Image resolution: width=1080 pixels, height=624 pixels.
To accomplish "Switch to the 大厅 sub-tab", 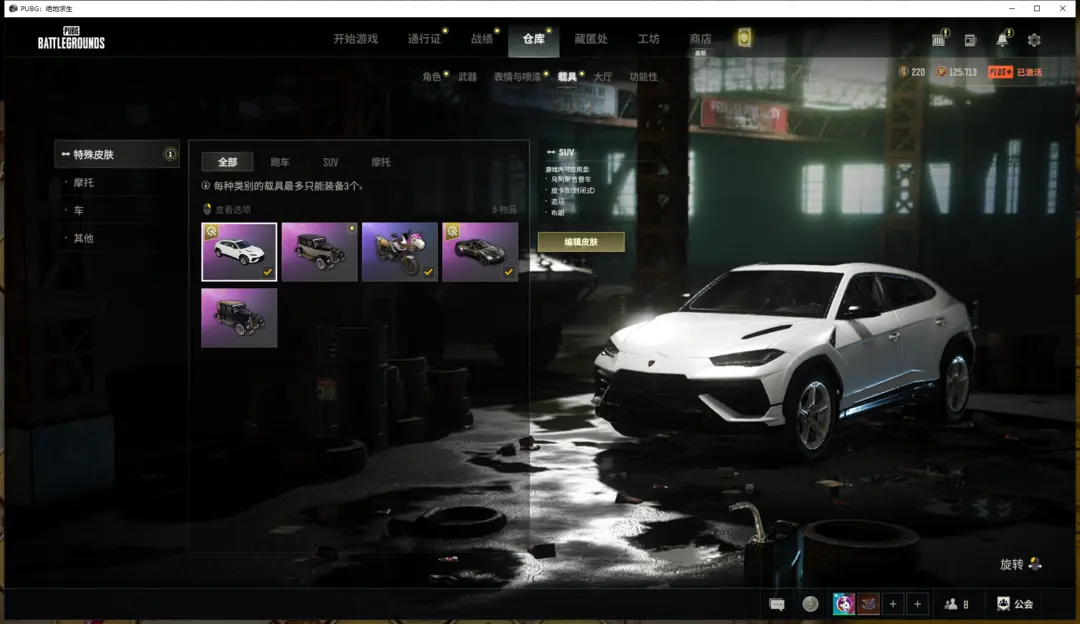I will point(603,76).
